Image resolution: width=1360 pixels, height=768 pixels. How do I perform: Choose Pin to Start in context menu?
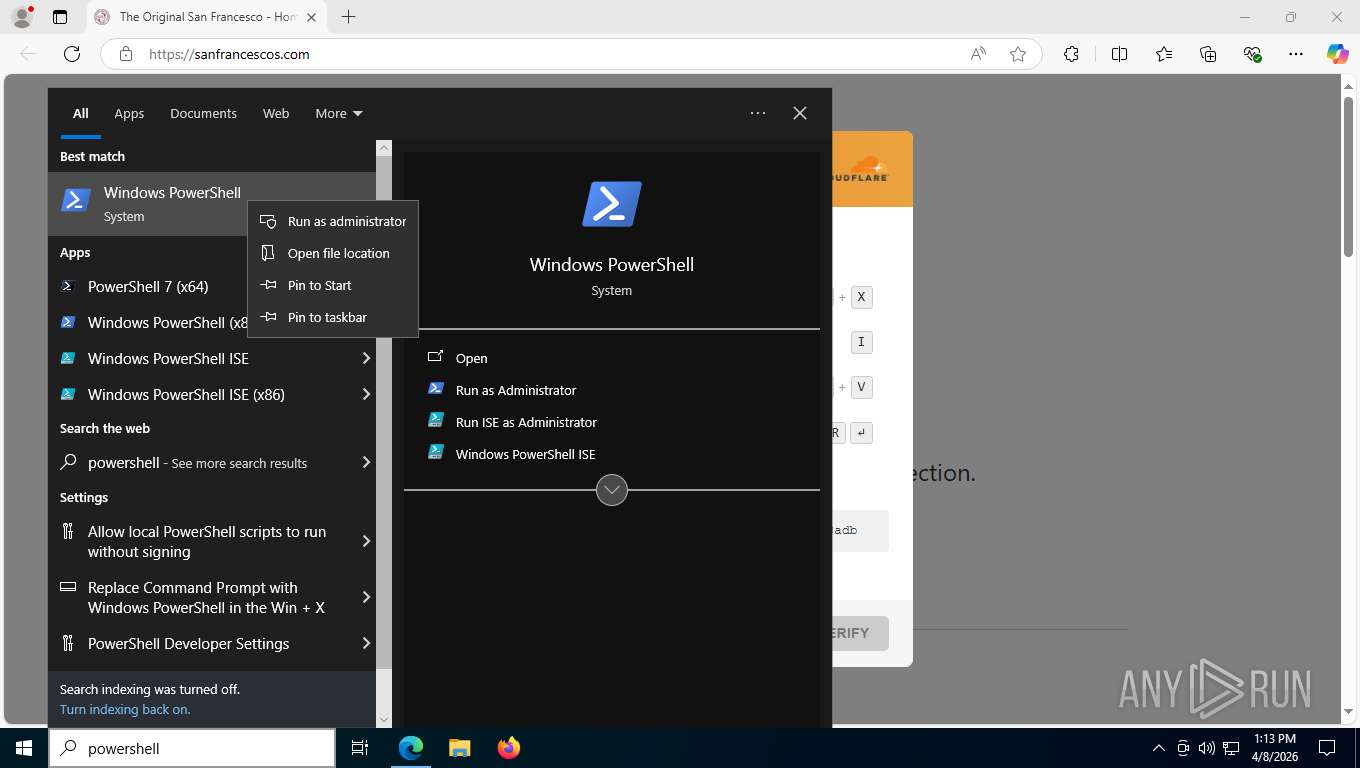point(333,285)
